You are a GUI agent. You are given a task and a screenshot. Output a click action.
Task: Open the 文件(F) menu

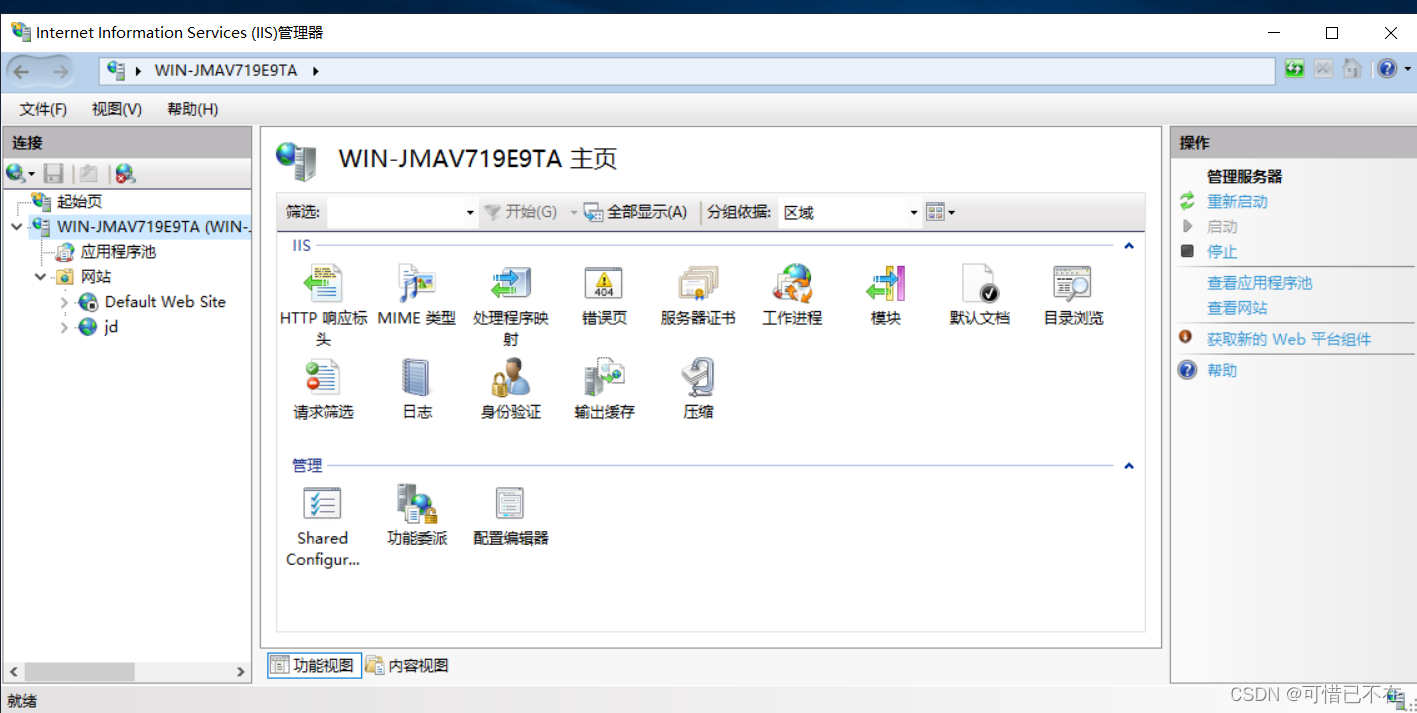pyautogui.click(x=43, y=109)
